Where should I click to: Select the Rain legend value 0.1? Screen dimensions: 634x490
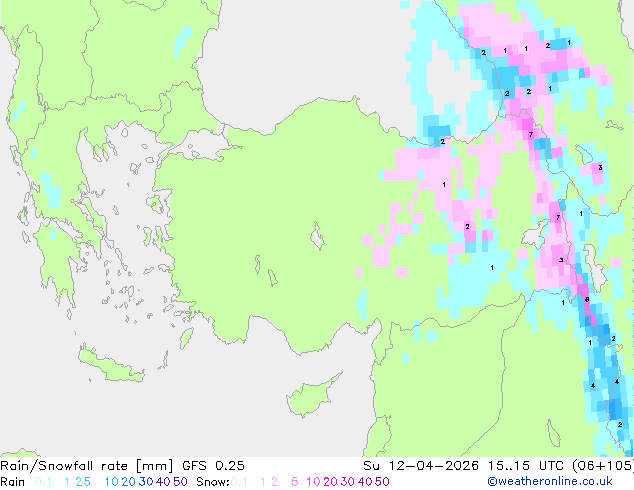click(43, 482)
